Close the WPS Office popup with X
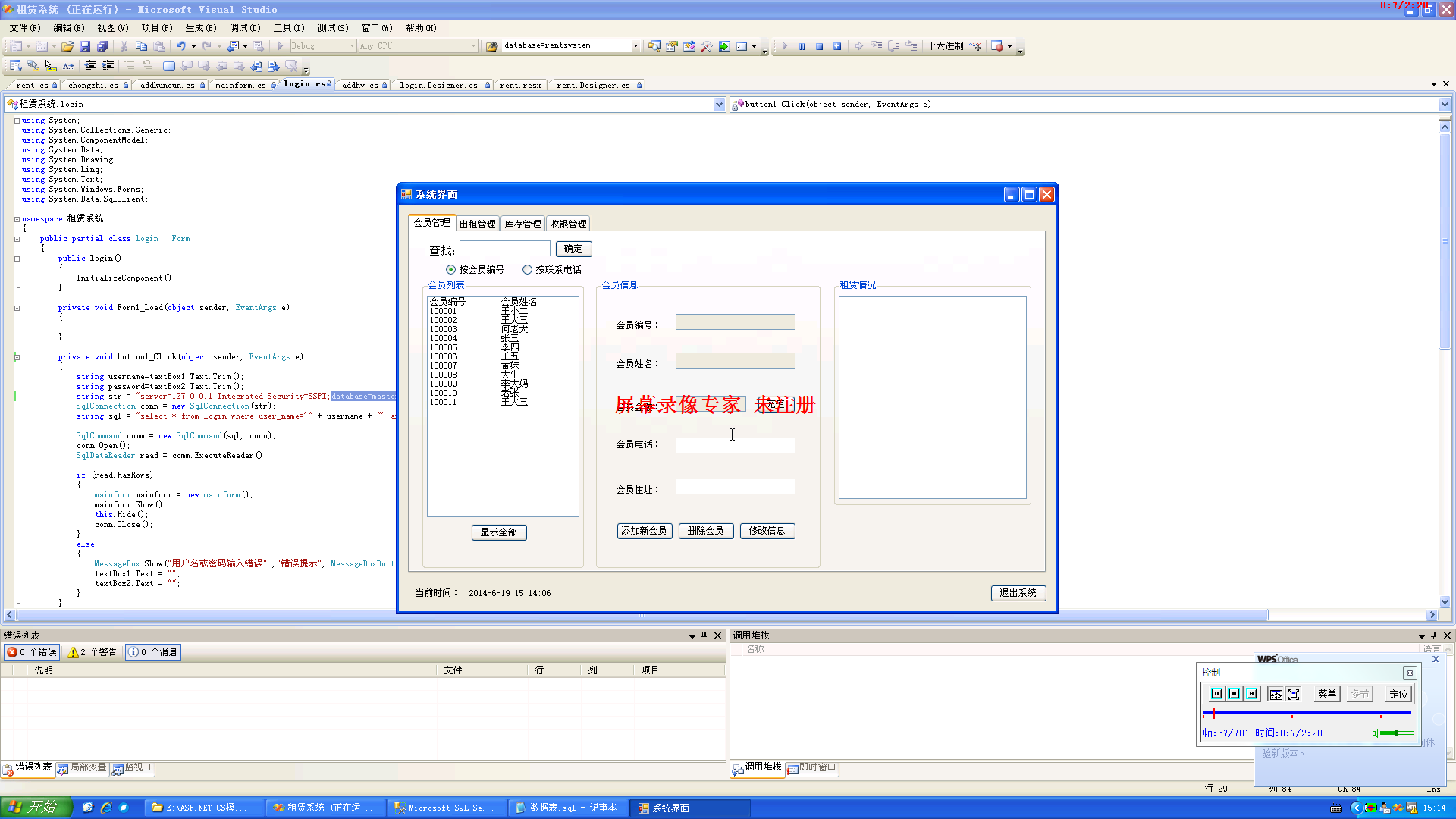This screenshot has height=819, width=1456. pos(1436,660)
